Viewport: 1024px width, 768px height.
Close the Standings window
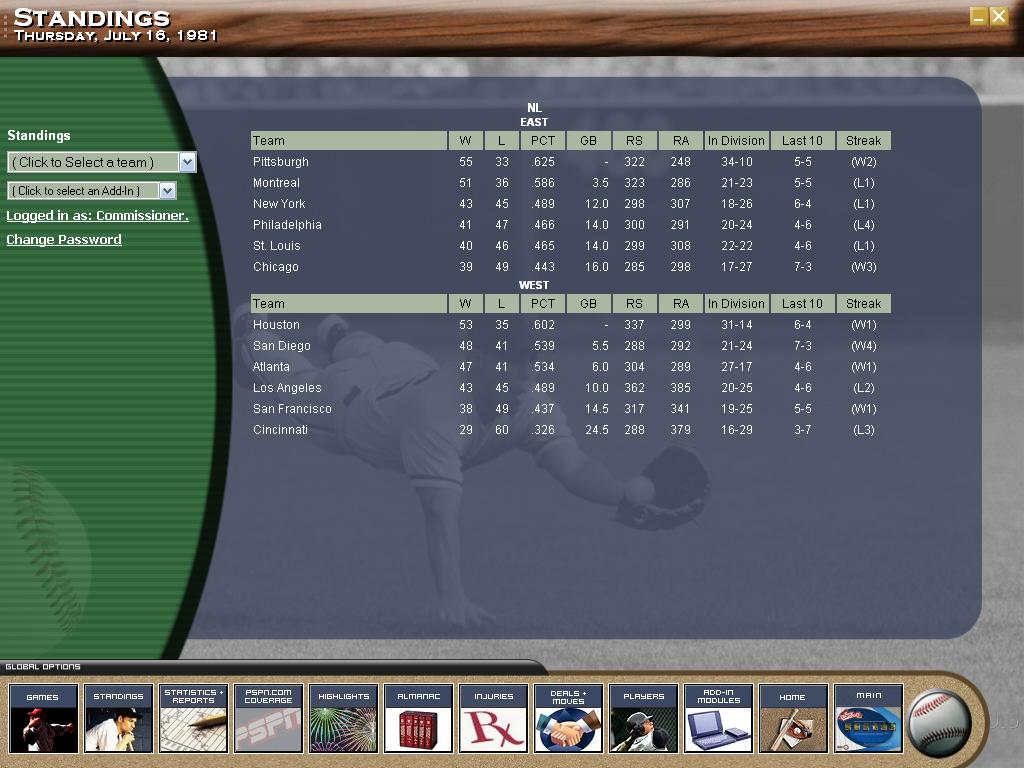coord(999,16)
